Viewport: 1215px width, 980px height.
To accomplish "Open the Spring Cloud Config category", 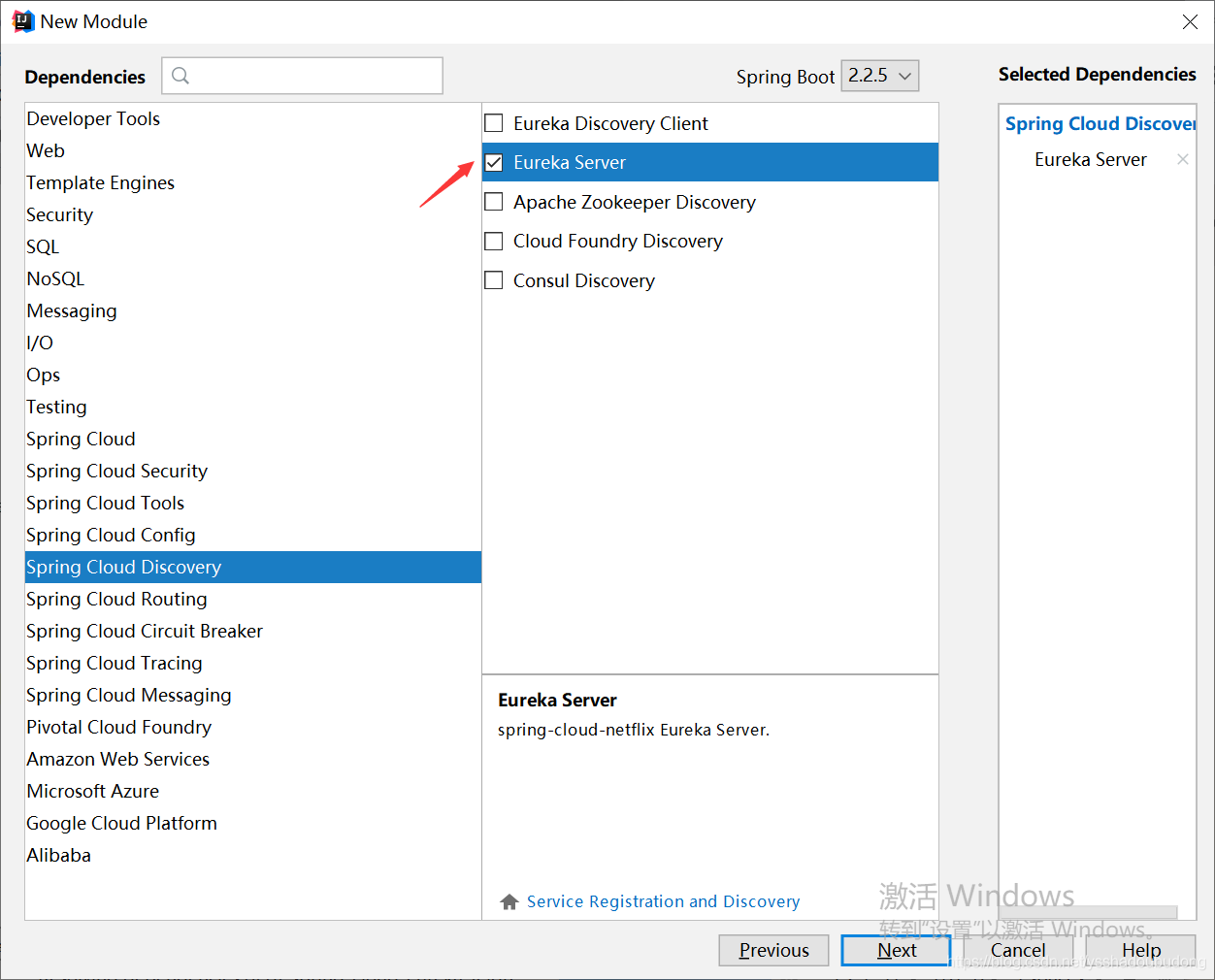I will click(x=111, y=535).
